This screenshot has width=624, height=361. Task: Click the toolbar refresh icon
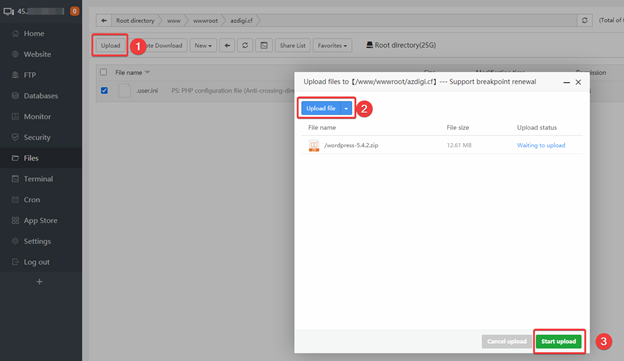click(245, 45)
